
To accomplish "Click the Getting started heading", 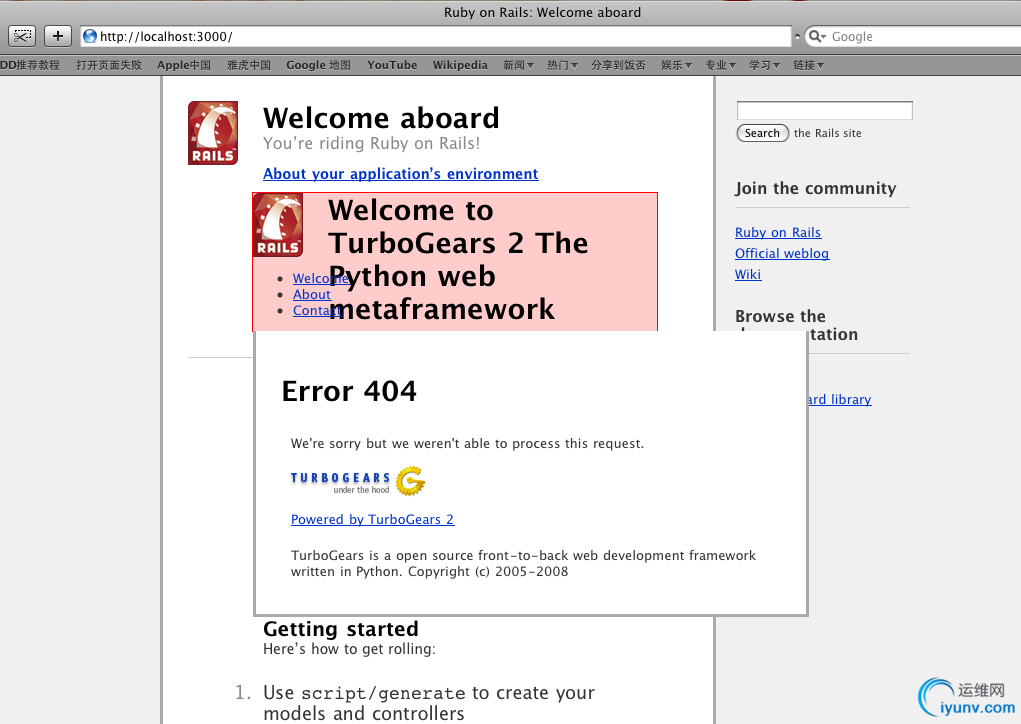I will (x=341, y=629).
